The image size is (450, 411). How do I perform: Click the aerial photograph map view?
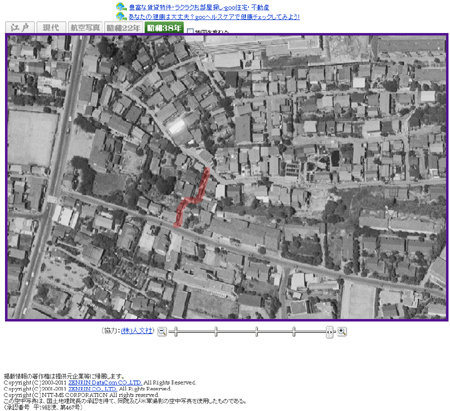tap(227, 177)
